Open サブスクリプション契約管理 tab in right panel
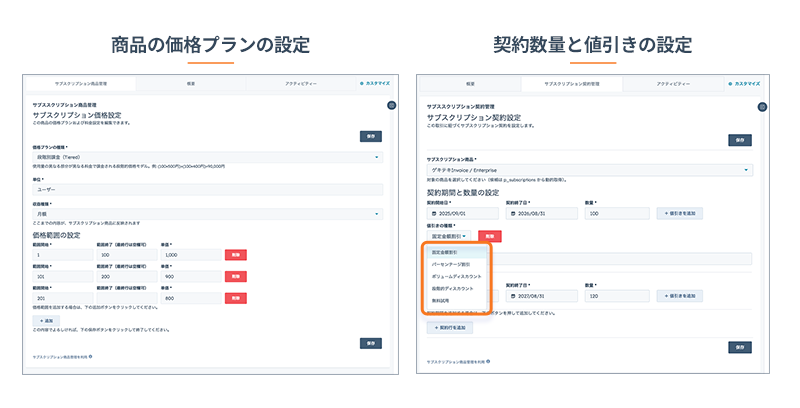This screenshot has width=800, height=408. (573, 84)
